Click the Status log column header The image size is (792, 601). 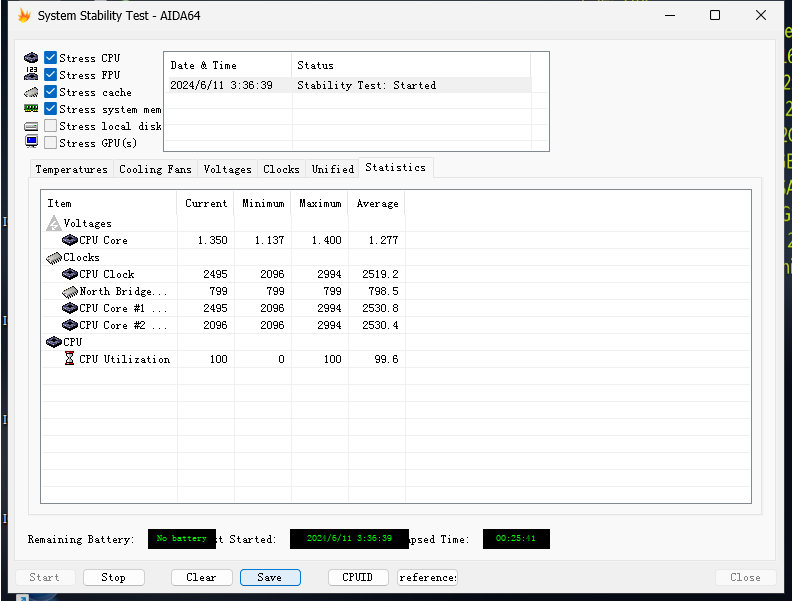(411, 65)
